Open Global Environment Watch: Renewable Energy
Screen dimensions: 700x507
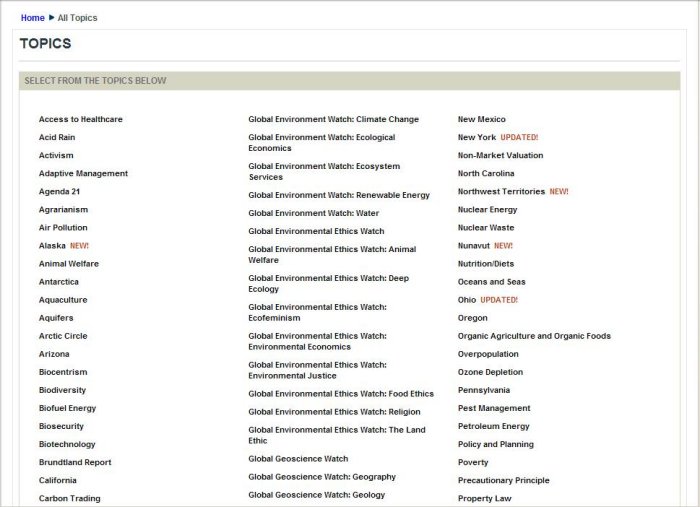(339, 195)
